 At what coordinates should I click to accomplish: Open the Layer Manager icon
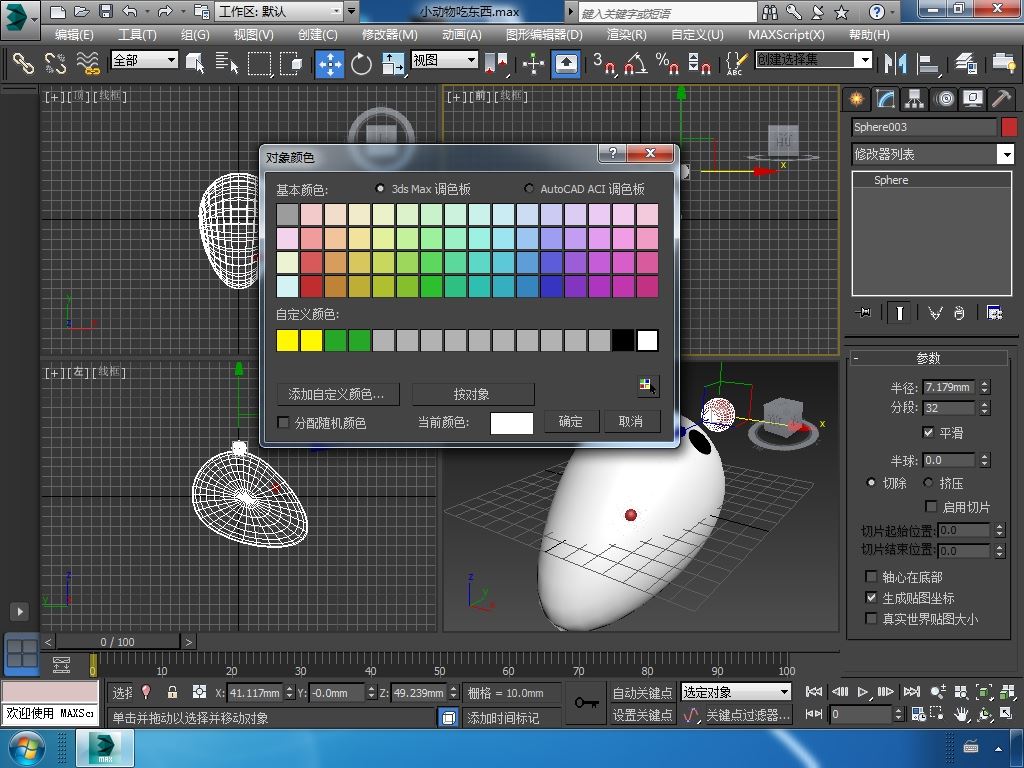pyautogui.click(x=966, y=63)
